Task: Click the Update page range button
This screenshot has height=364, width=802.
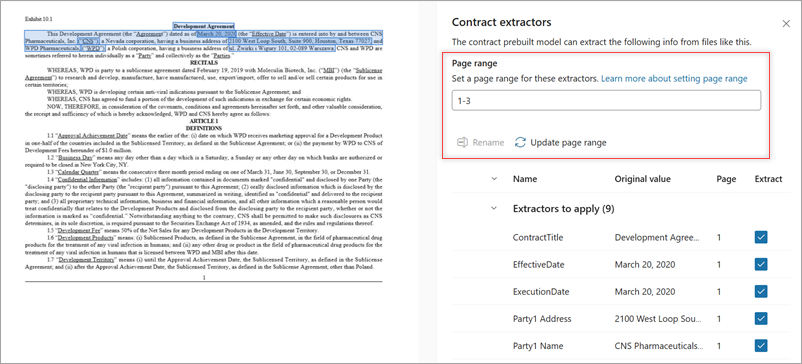Action: [561, 143]
